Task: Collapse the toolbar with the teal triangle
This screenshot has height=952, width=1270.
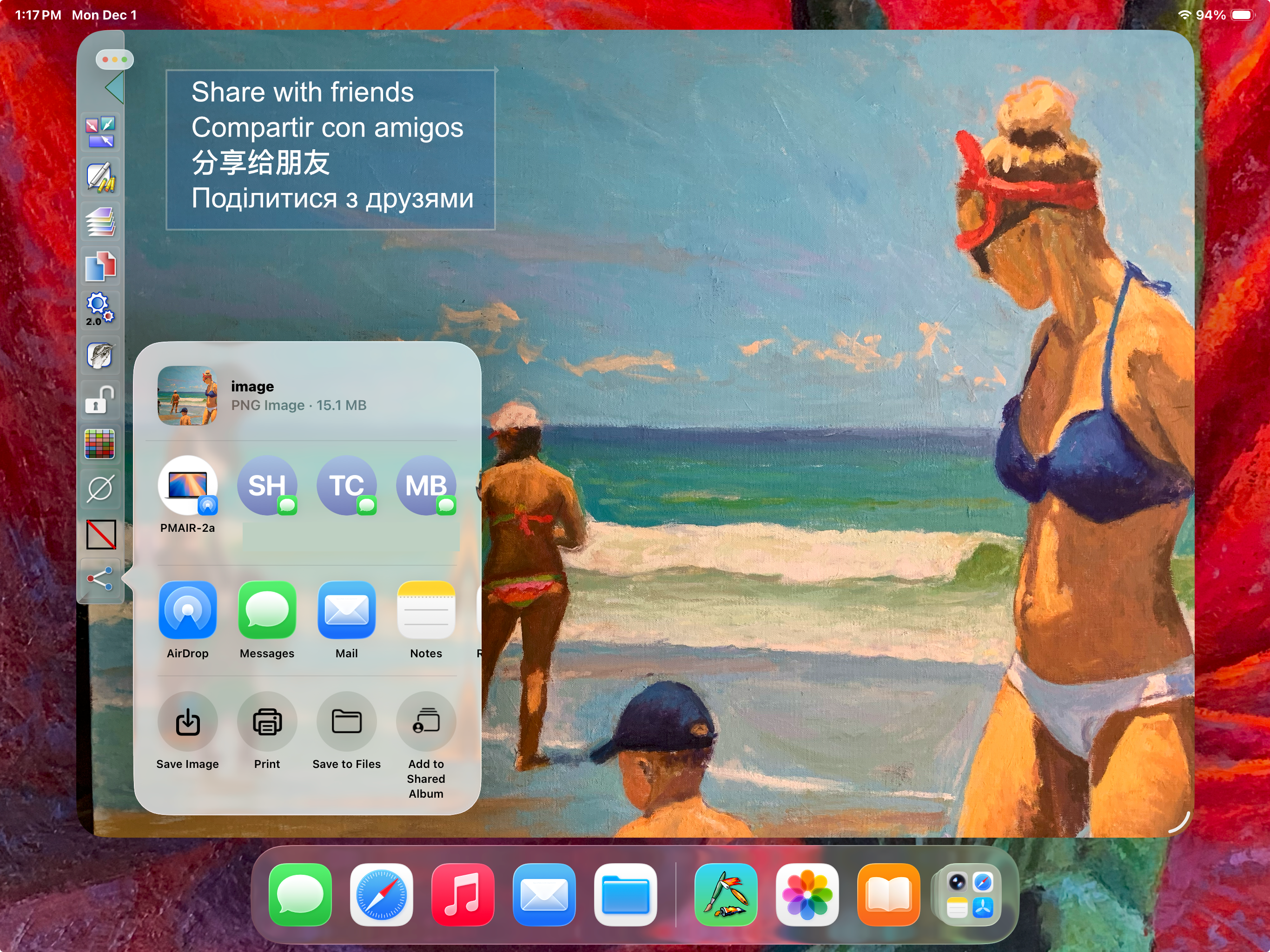Action: (115, 88)
